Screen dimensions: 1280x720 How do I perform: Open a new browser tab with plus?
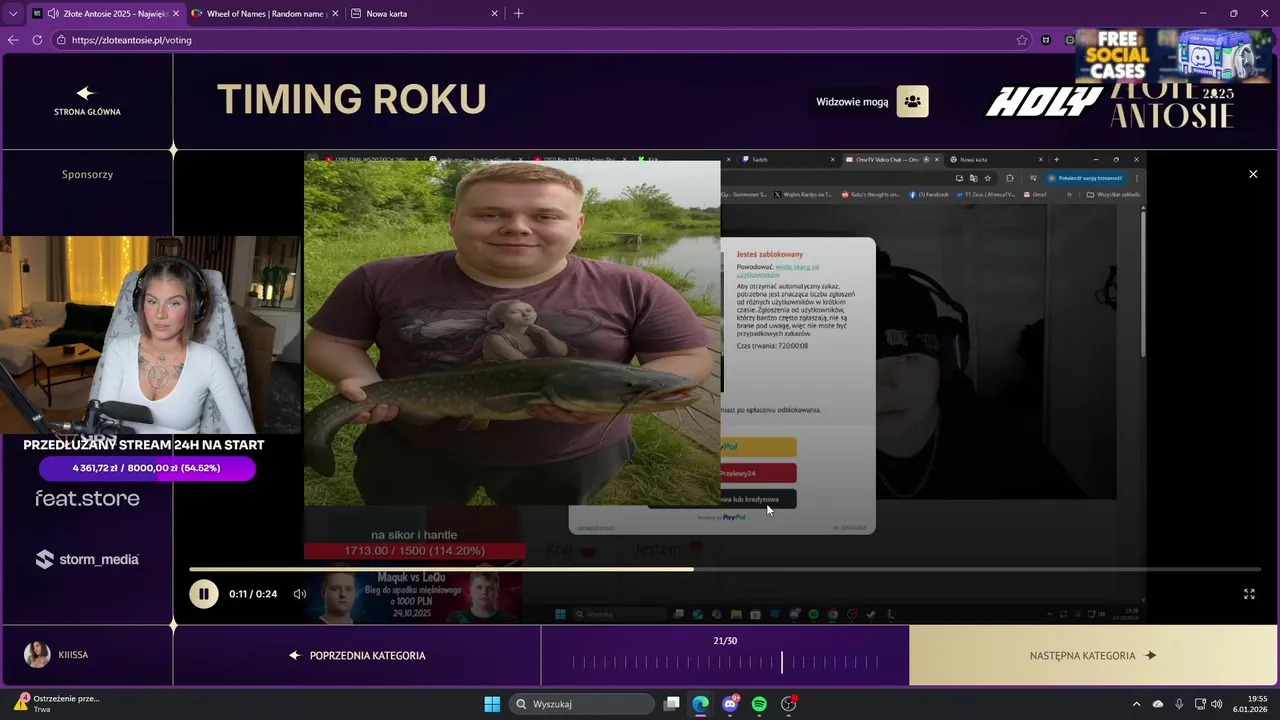tap(518, 14)
